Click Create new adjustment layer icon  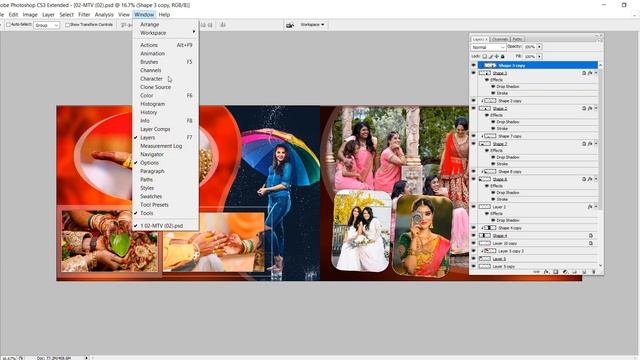click(x=565, y=271)
